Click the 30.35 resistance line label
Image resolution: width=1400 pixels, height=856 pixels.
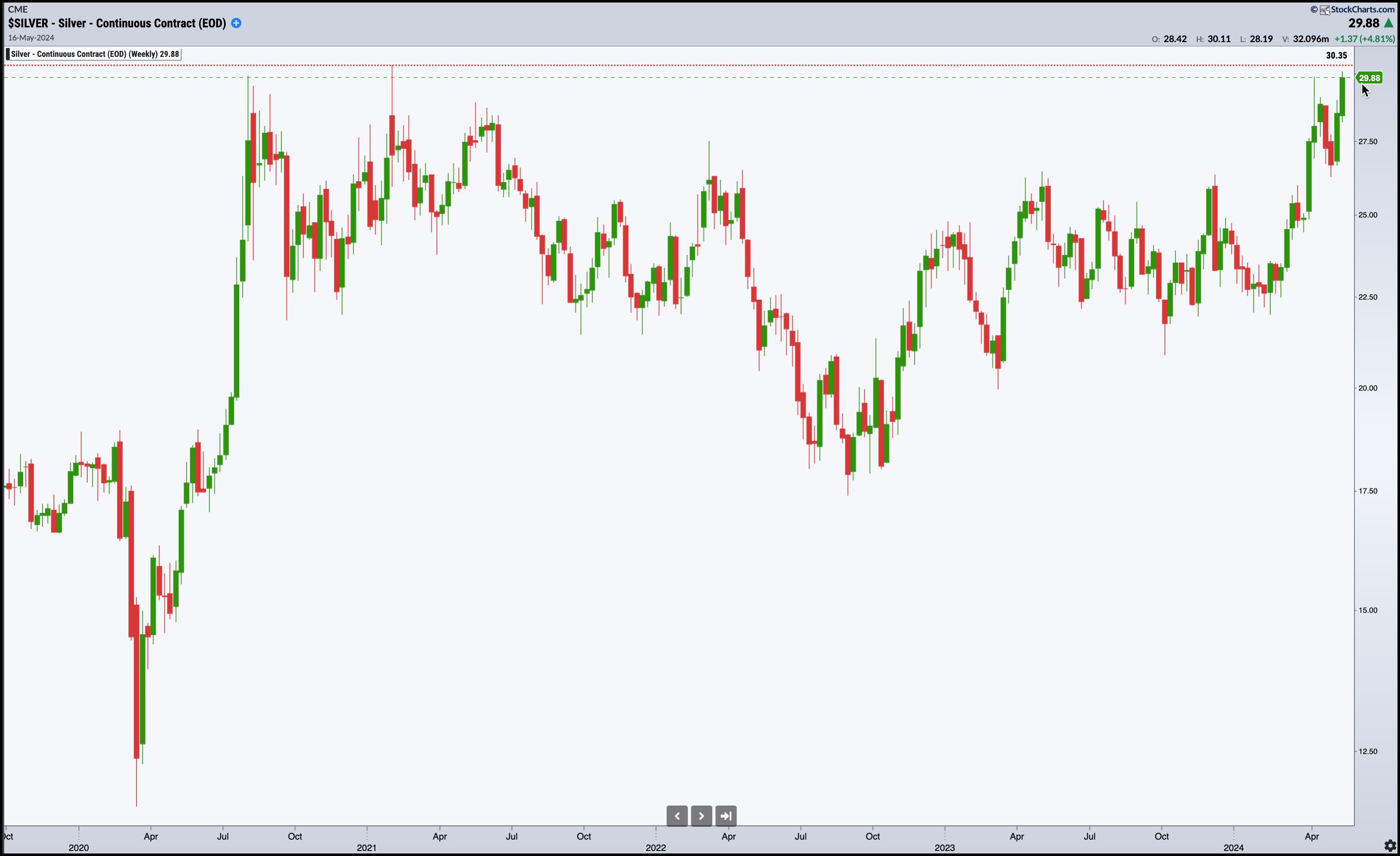tap(1336, 55)
